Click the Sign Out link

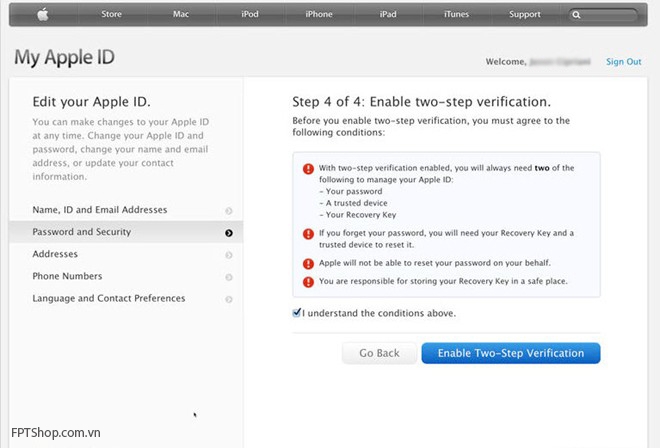click(623, 61)
